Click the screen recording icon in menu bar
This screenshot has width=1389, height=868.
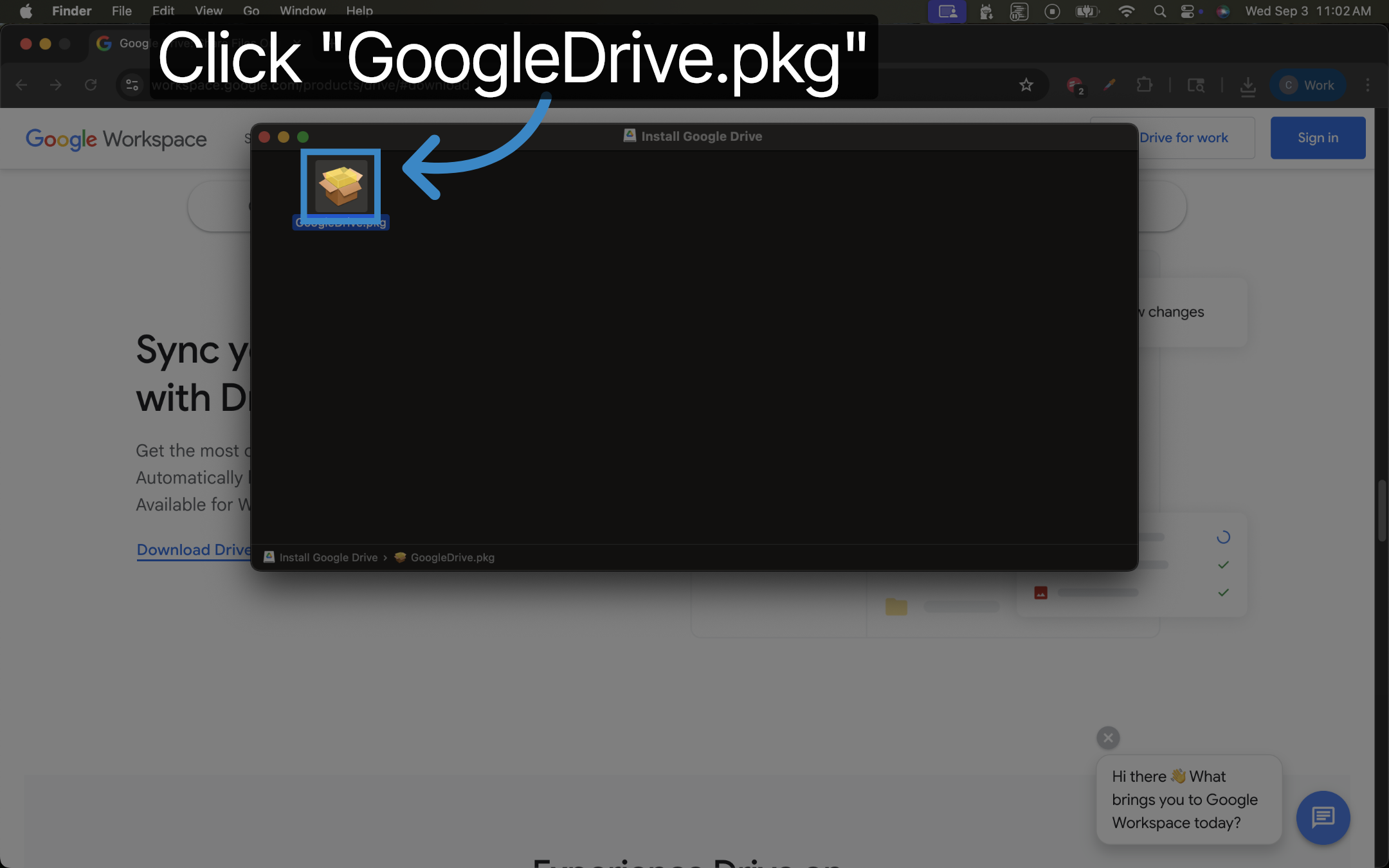(x=1052, y=12)
